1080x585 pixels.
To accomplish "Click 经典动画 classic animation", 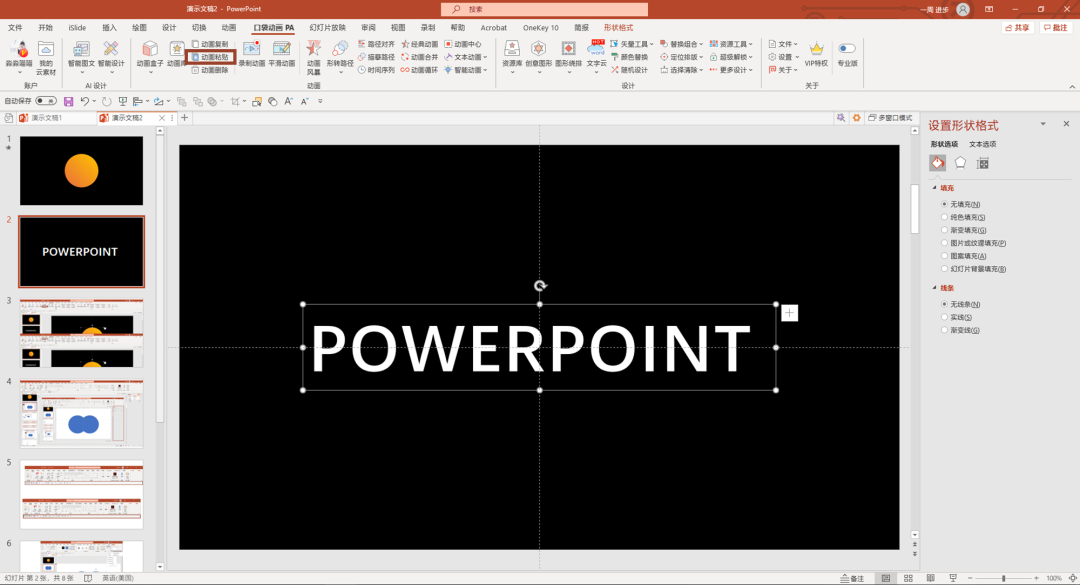I will (x=419, y=44).
